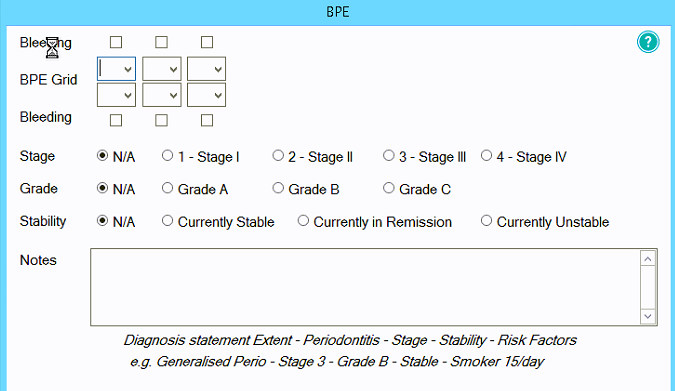Open the top-left BPE Grid dropdown

click(116, 69)
